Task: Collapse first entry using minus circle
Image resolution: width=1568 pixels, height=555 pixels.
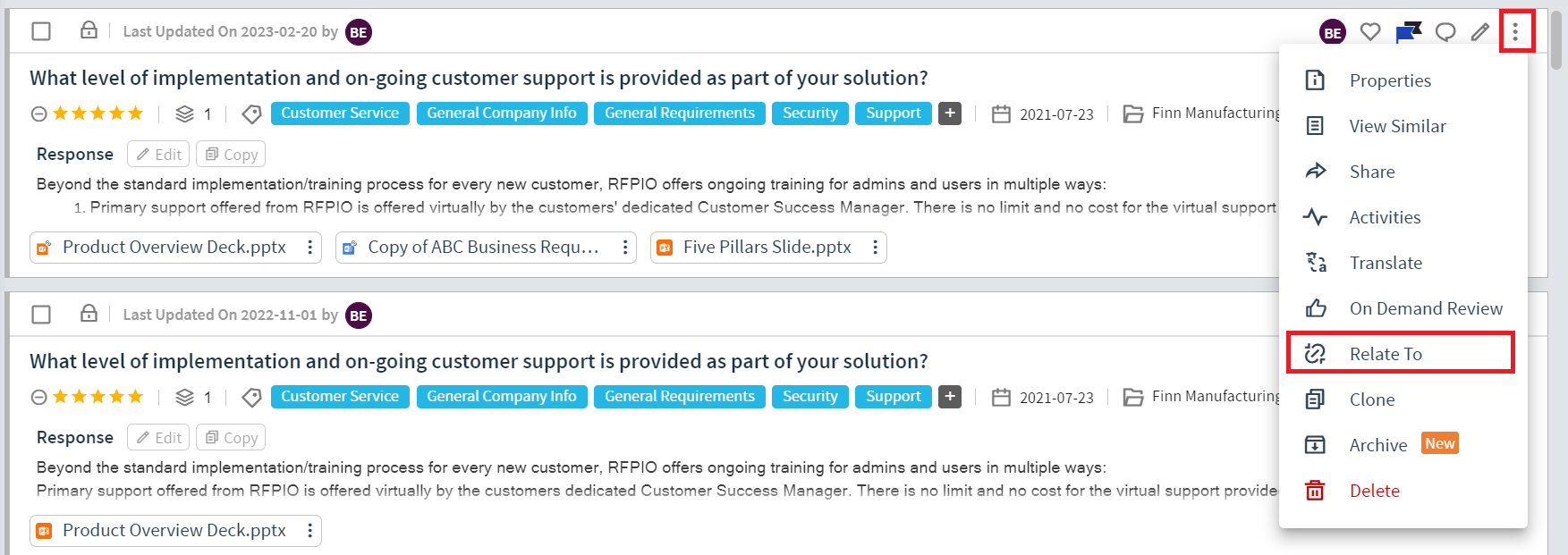Action: pyautogui.click(x=38, y=114)
